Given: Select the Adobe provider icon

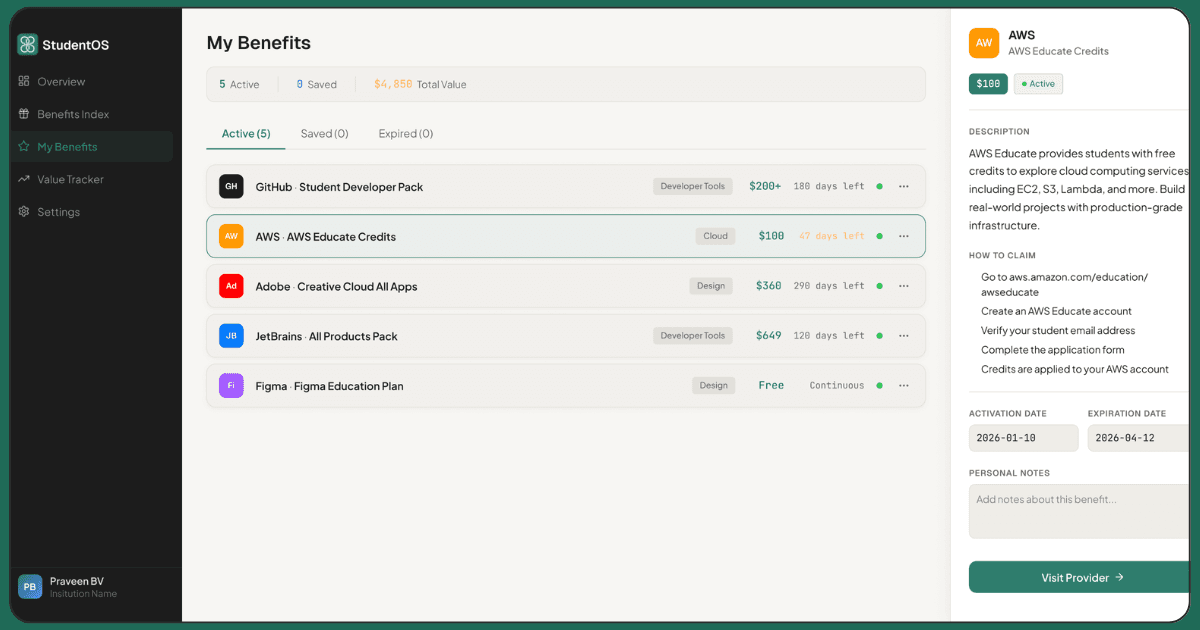Looking at the screenshot, I should [x=231, y=285].
